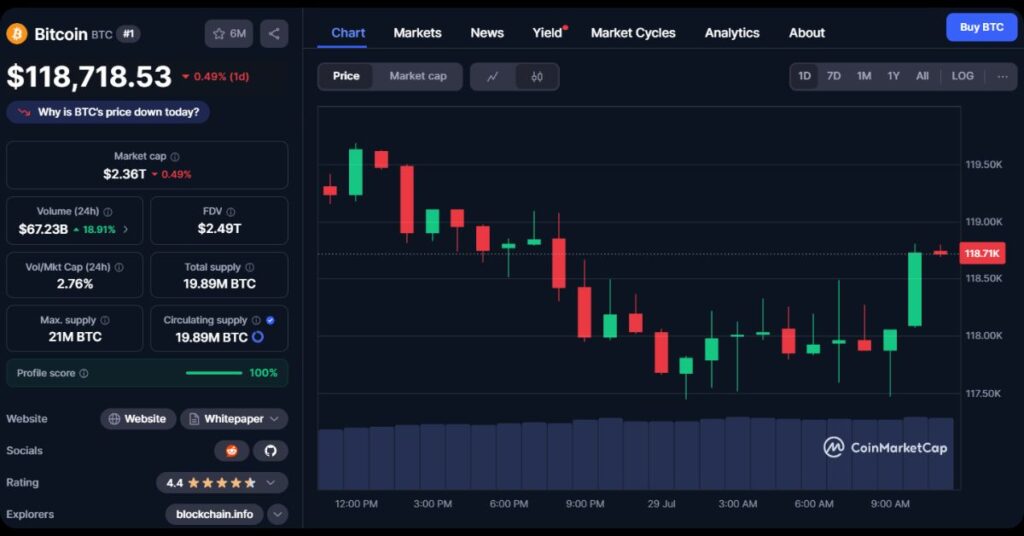This screenshot has height=536, width=1024.
Task: Click the Circulating supply info icon
Action: [256, 320]
